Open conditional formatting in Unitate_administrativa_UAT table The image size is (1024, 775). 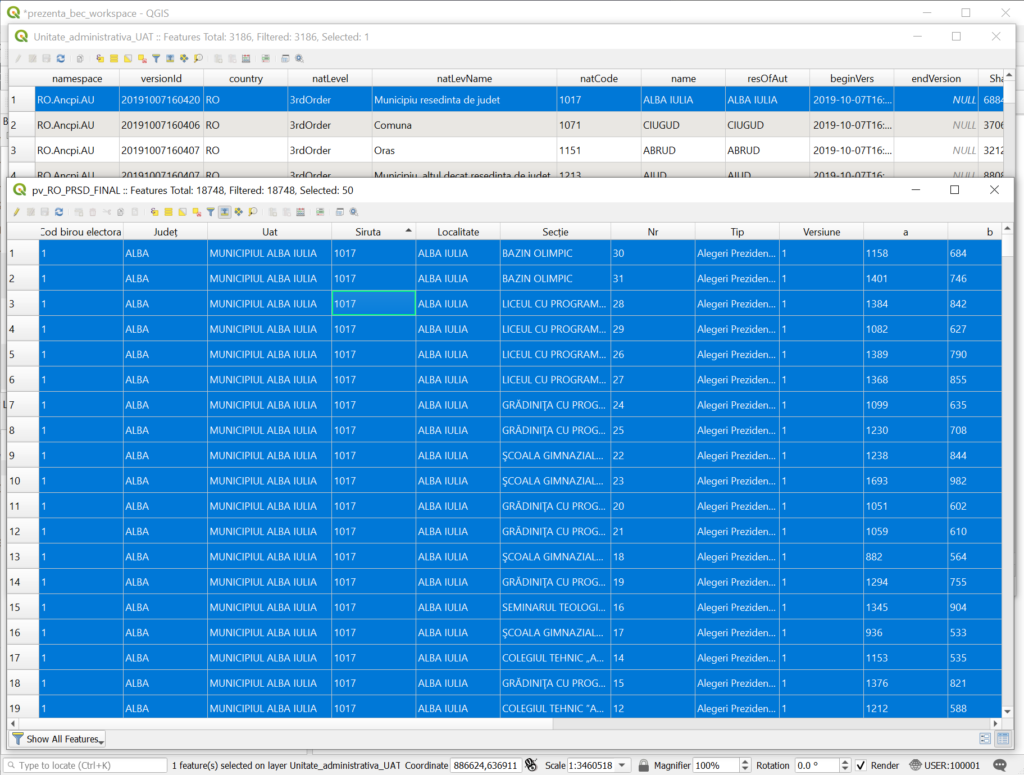(x=266, y=59)
